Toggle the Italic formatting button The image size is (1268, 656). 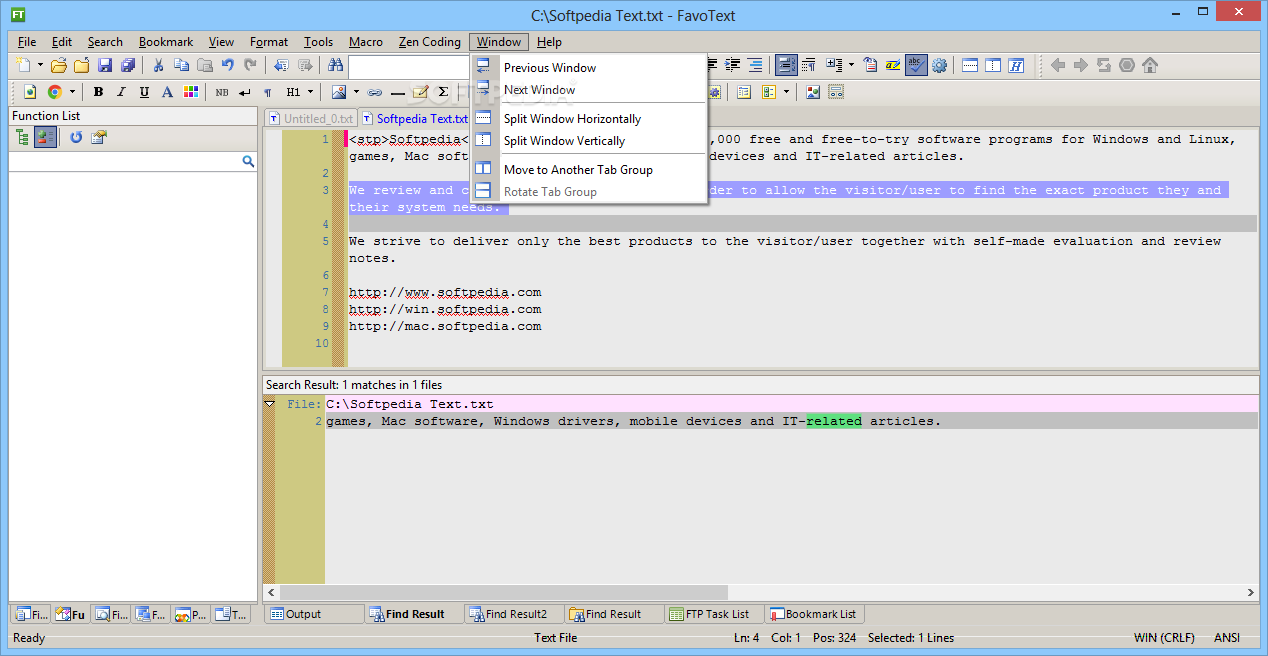[x=121, y=92]
